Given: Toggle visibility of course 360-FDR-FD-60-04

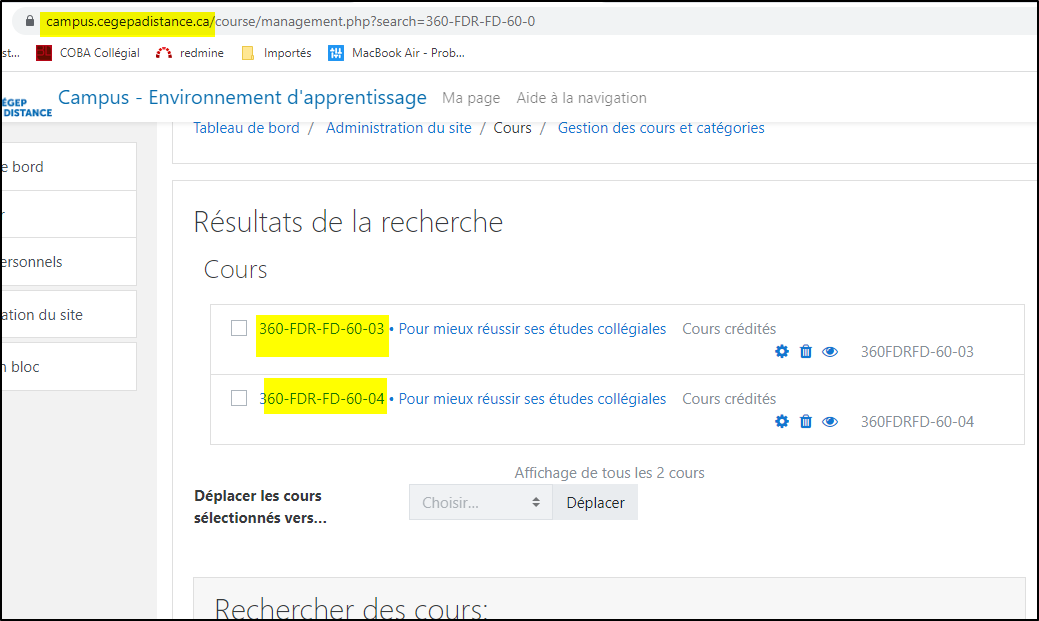Looking at the screenshot, I should [x=830, y=422].
